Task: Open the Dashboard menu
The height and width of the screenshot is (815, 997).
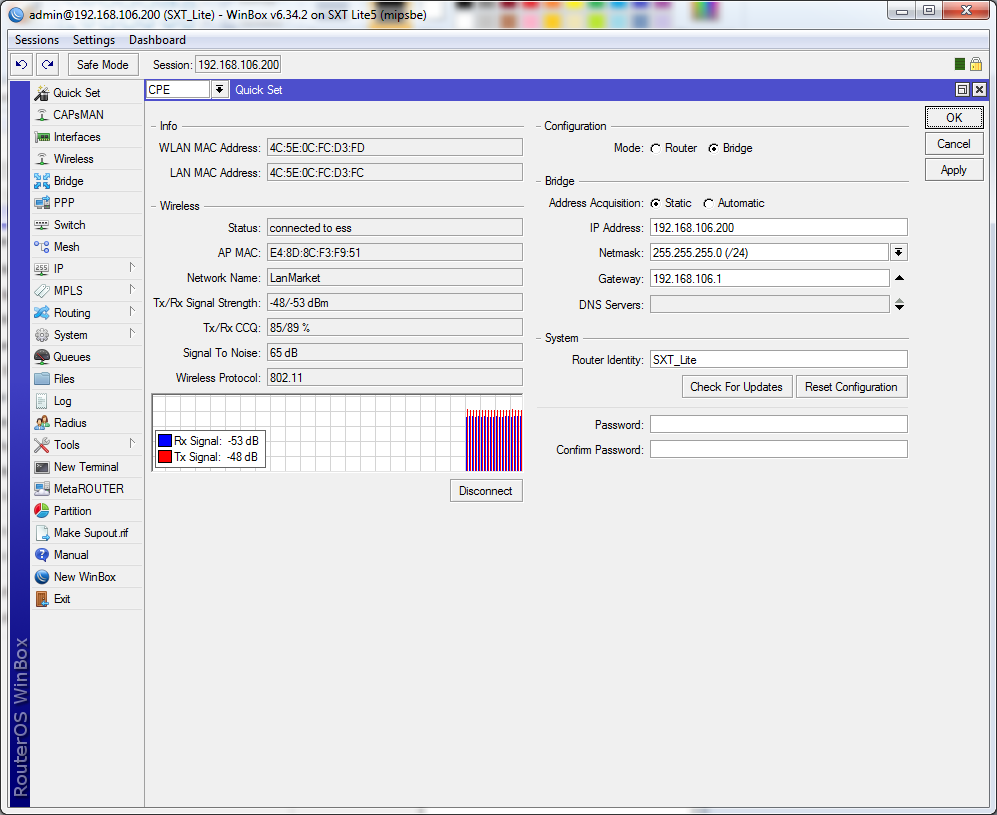Action: (157, 40)
